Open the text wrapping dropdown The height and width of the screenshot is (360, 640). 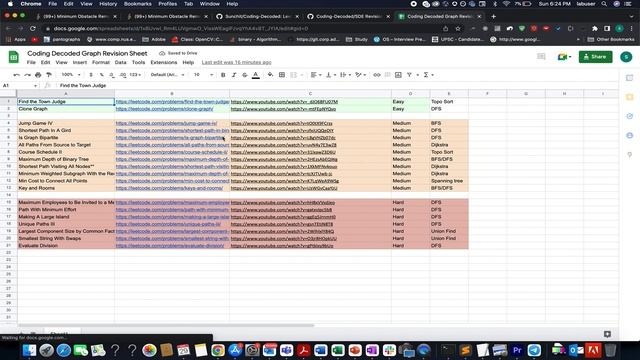tap(345, 75)
